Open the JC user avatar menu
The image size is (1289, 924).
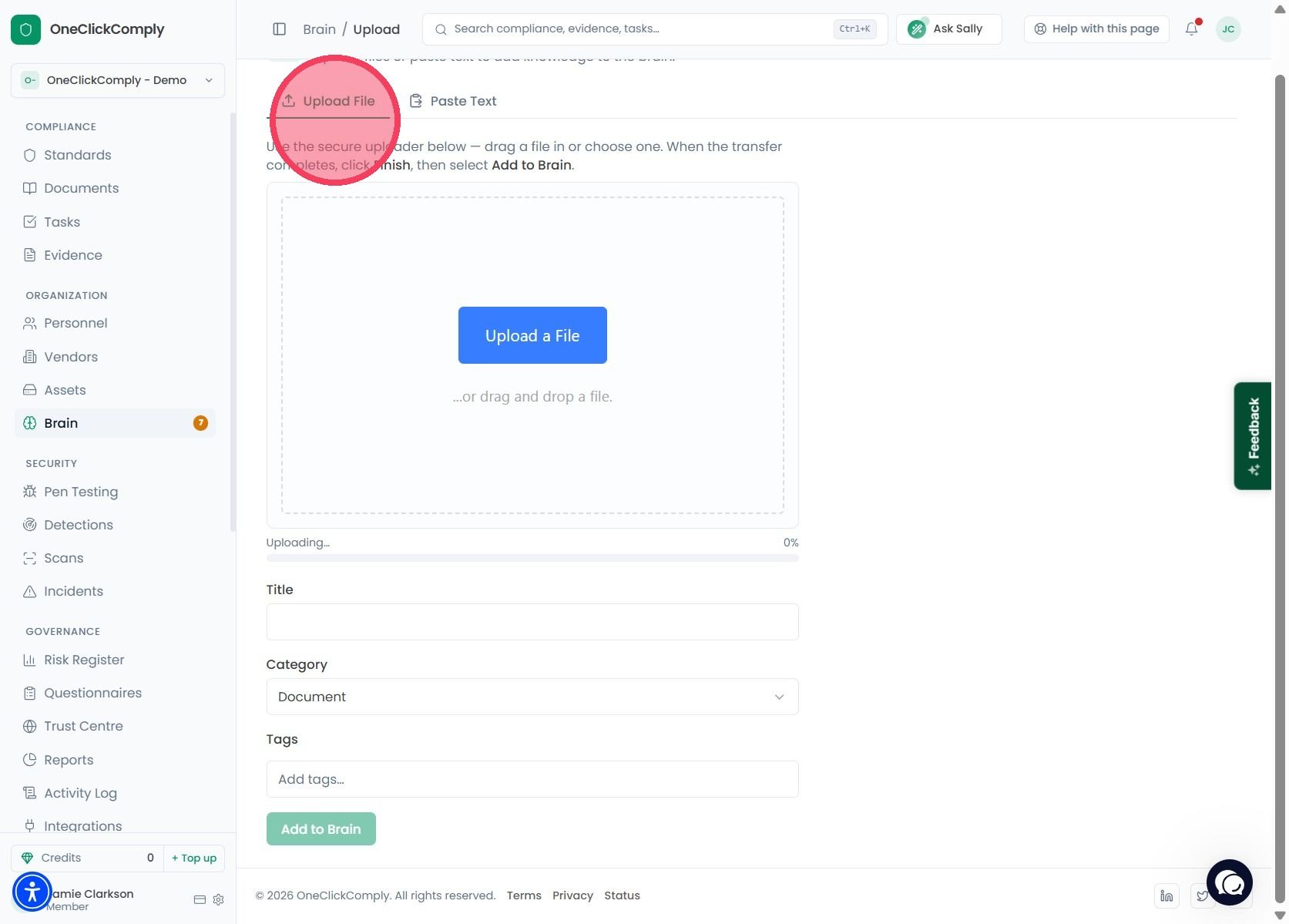pyautogui.click(x=1228, y=29)
